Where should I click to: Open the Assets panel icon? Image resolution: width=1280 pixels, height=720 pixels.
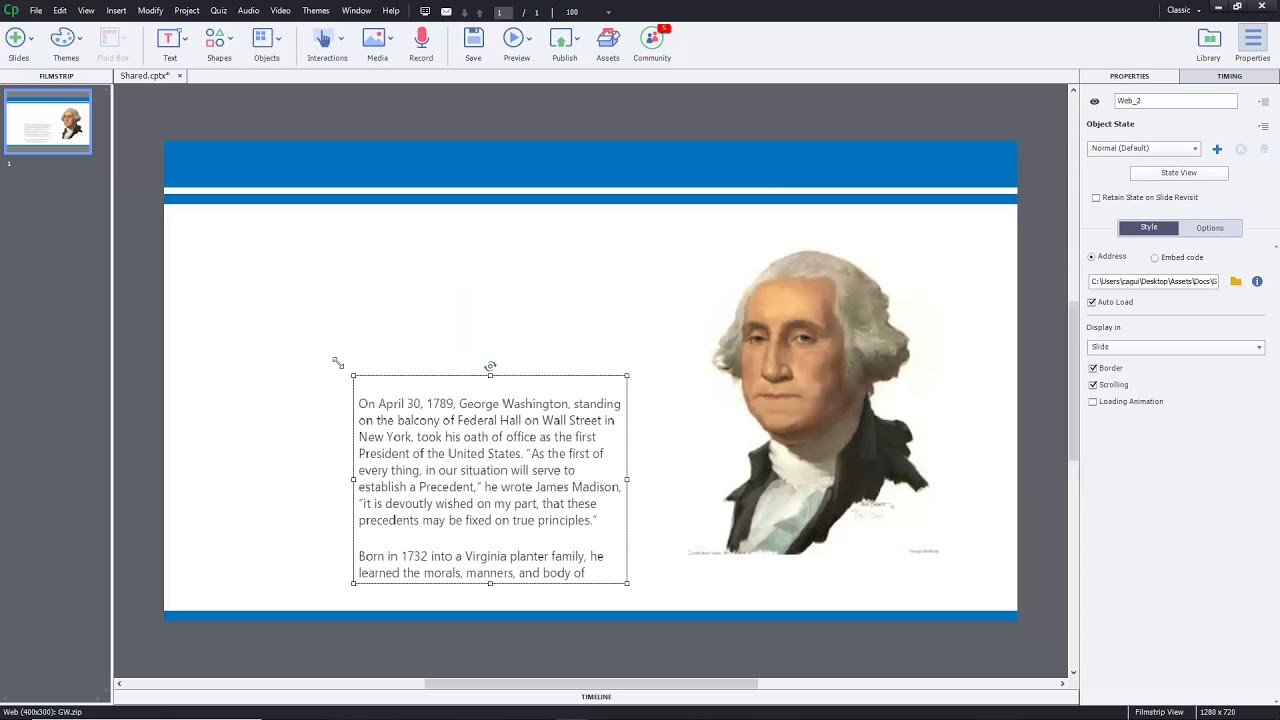[608, 38]
